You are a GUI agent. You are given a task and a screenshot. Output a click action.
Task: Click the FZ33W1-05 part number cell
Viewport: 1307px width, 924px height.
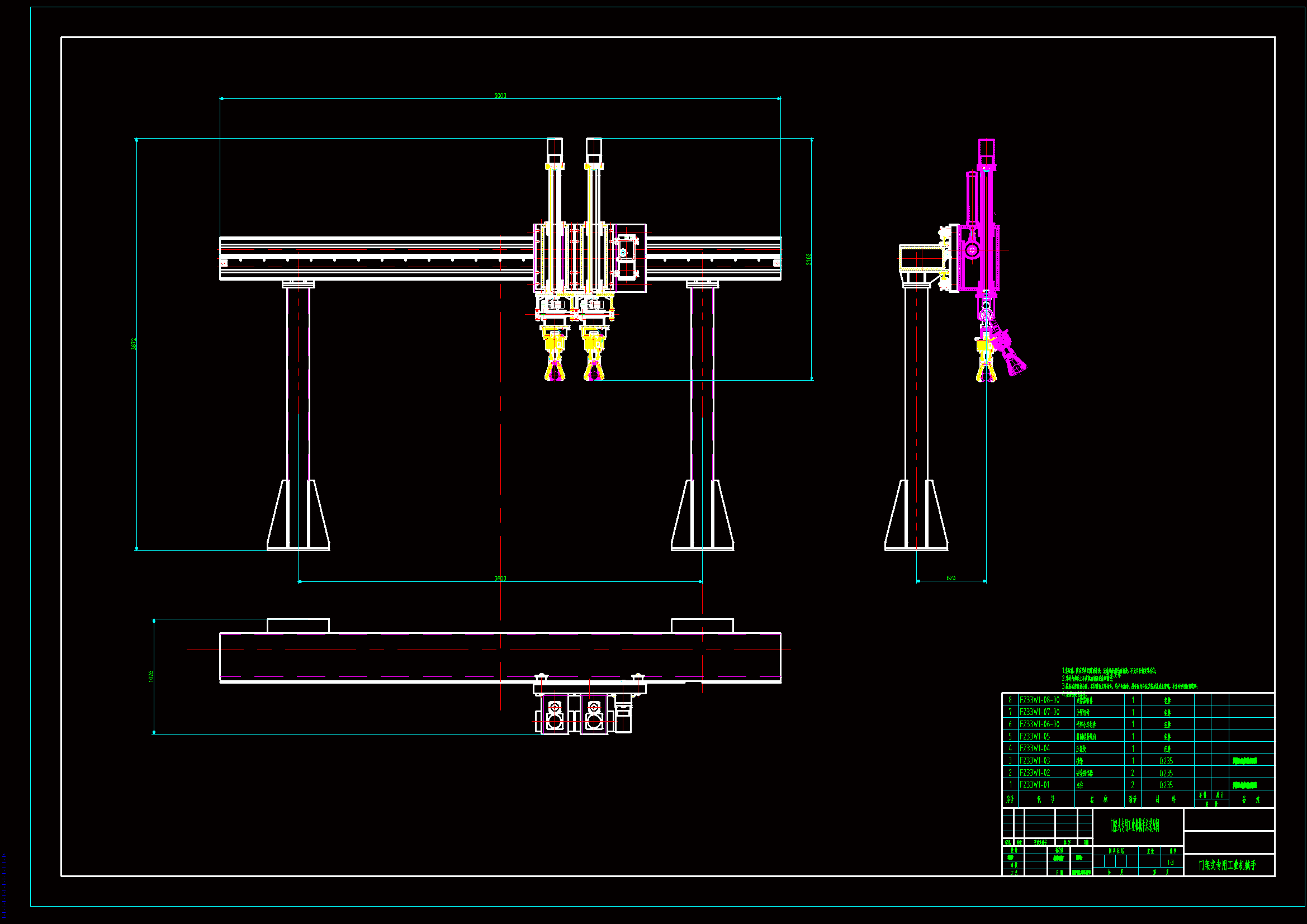1035,736
